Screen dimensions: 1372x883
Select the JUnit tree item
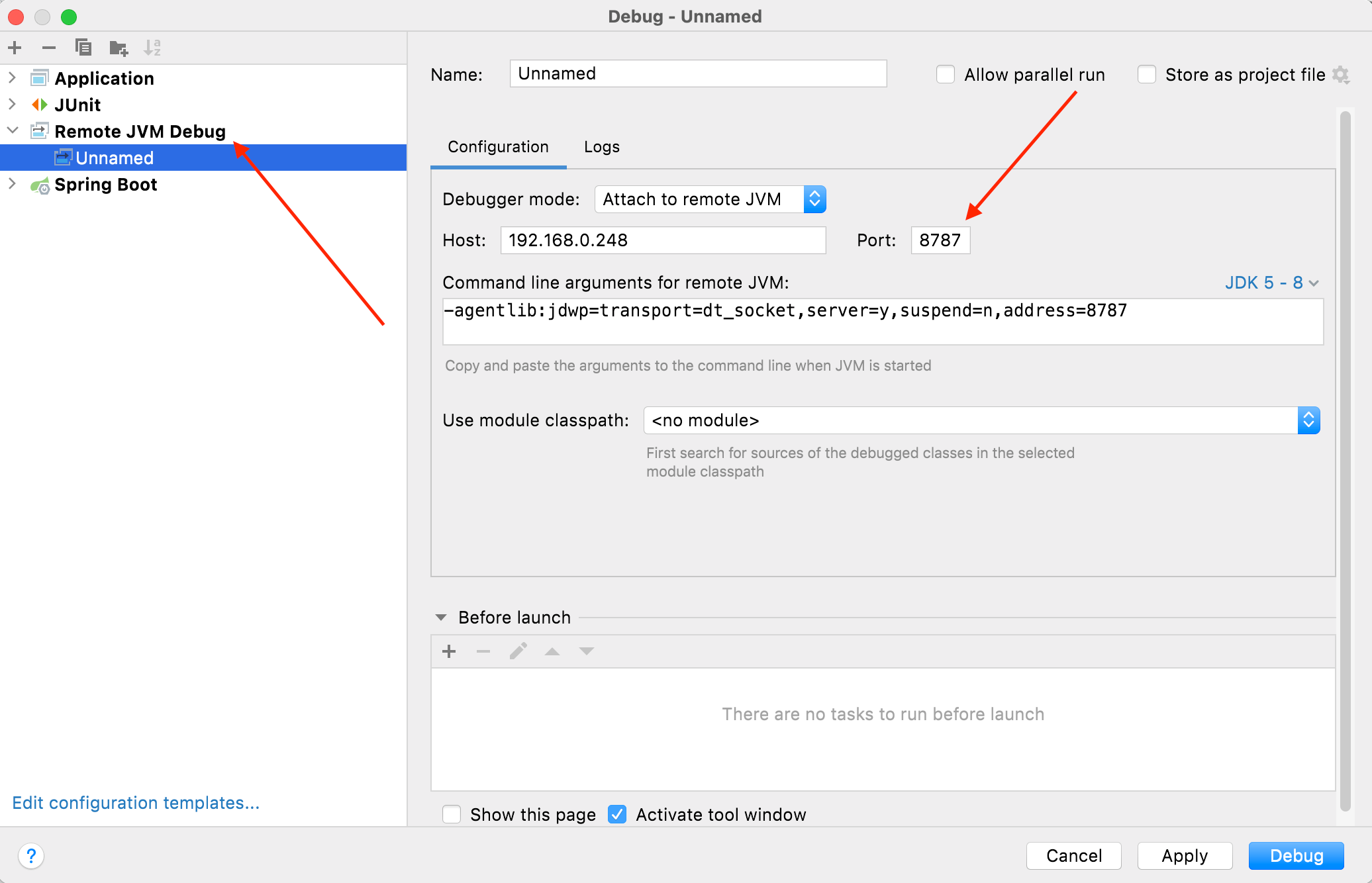203,105
